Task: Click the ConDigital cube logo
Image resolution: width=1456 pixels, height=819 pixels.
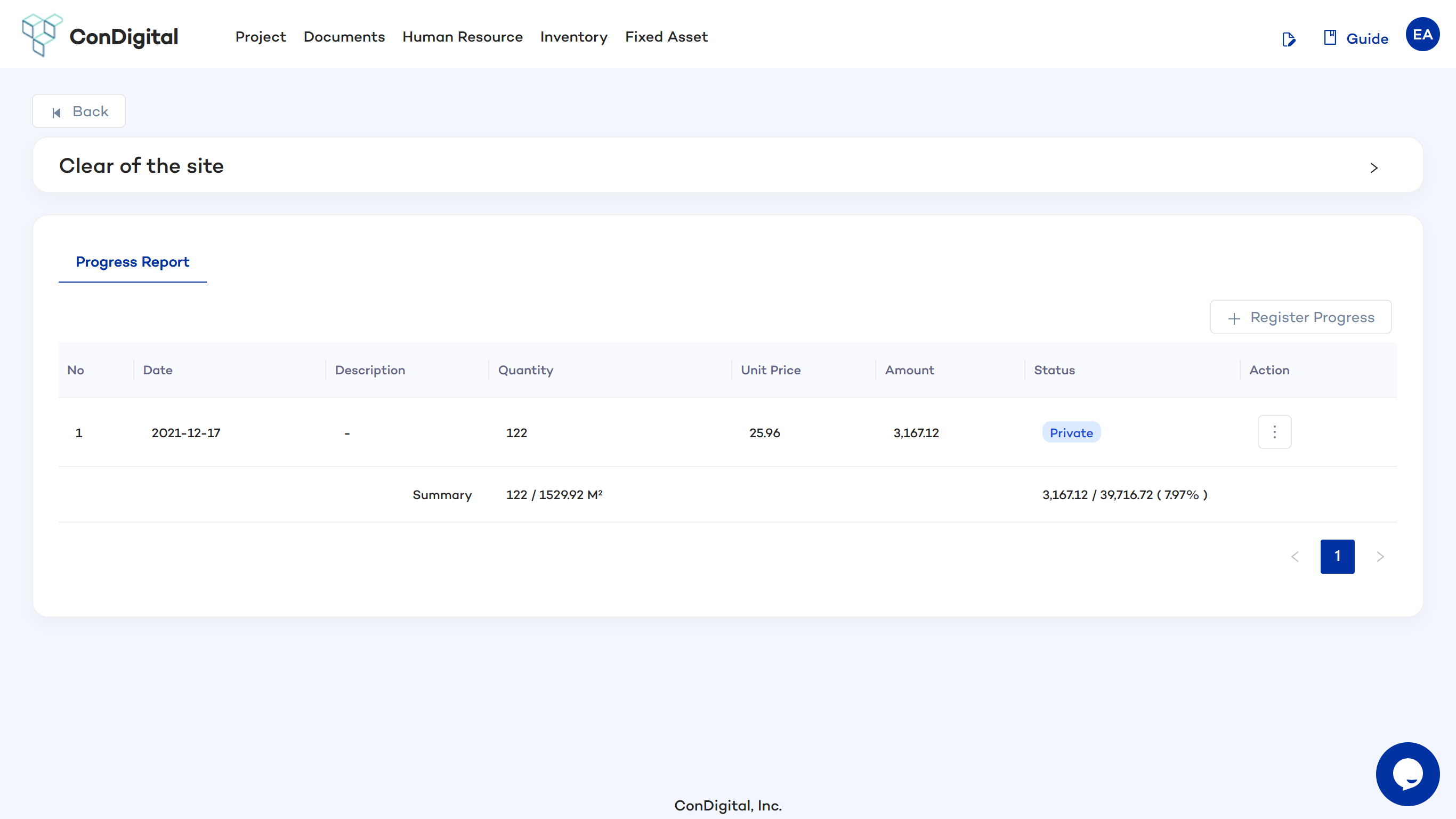Action: [x=41, y=35]
